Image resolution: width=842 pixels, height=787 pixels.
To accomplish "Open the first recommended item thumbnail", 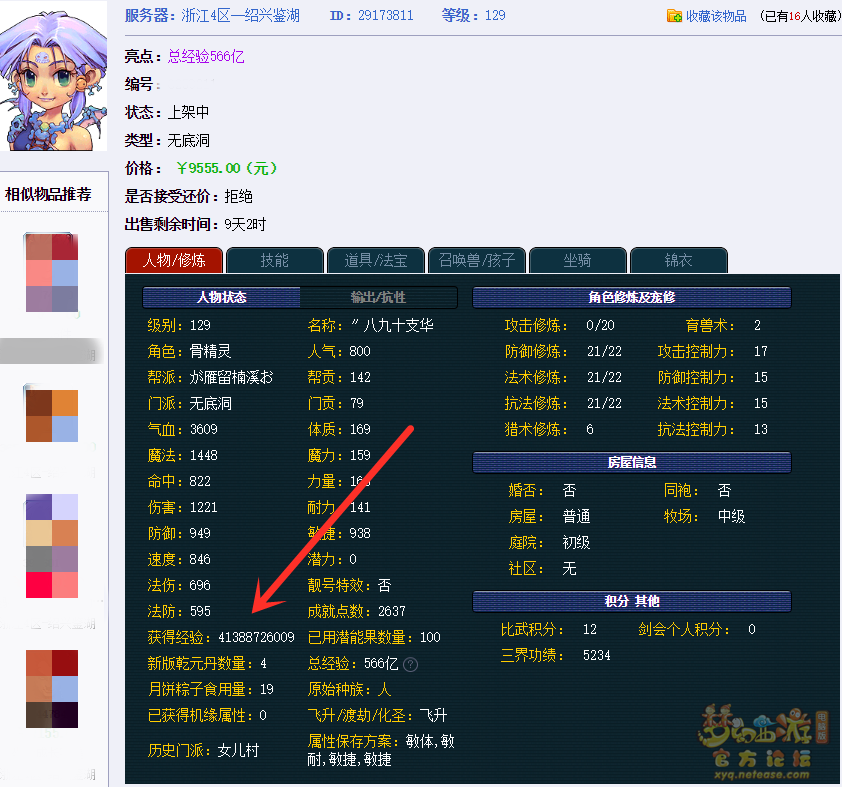I will (52, 273).
